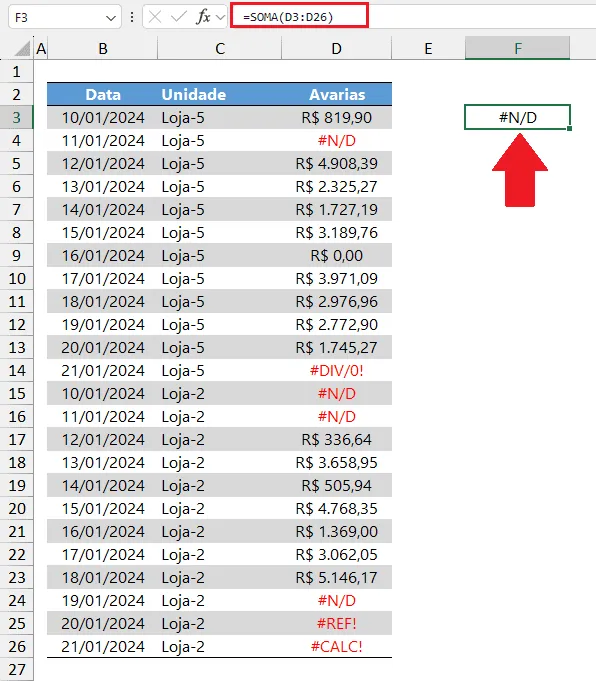Click cell with R$ 4.768,35

point(337,509)
